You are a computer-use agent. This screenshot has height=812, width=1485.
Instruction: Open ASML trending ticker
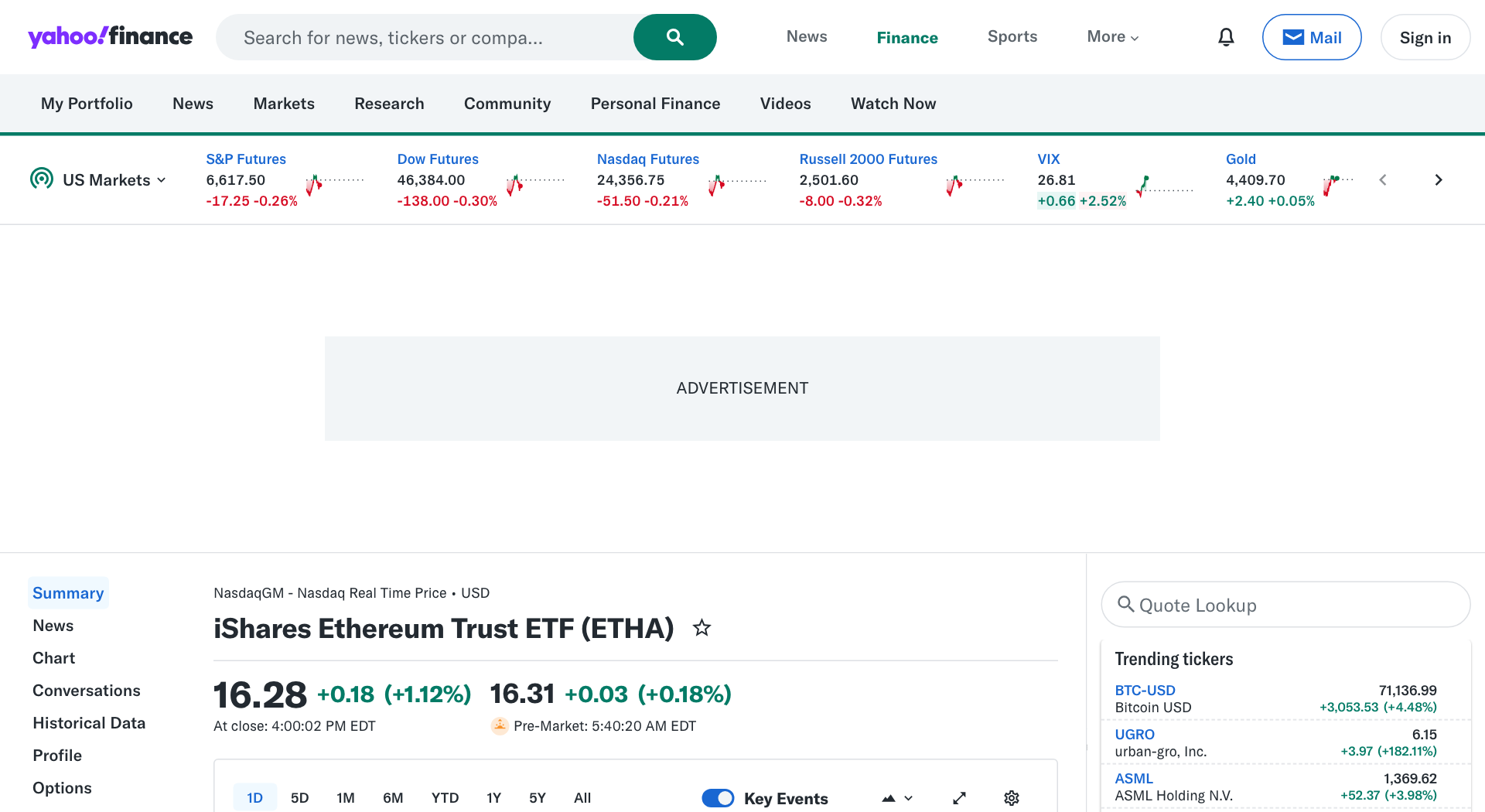1134,779
